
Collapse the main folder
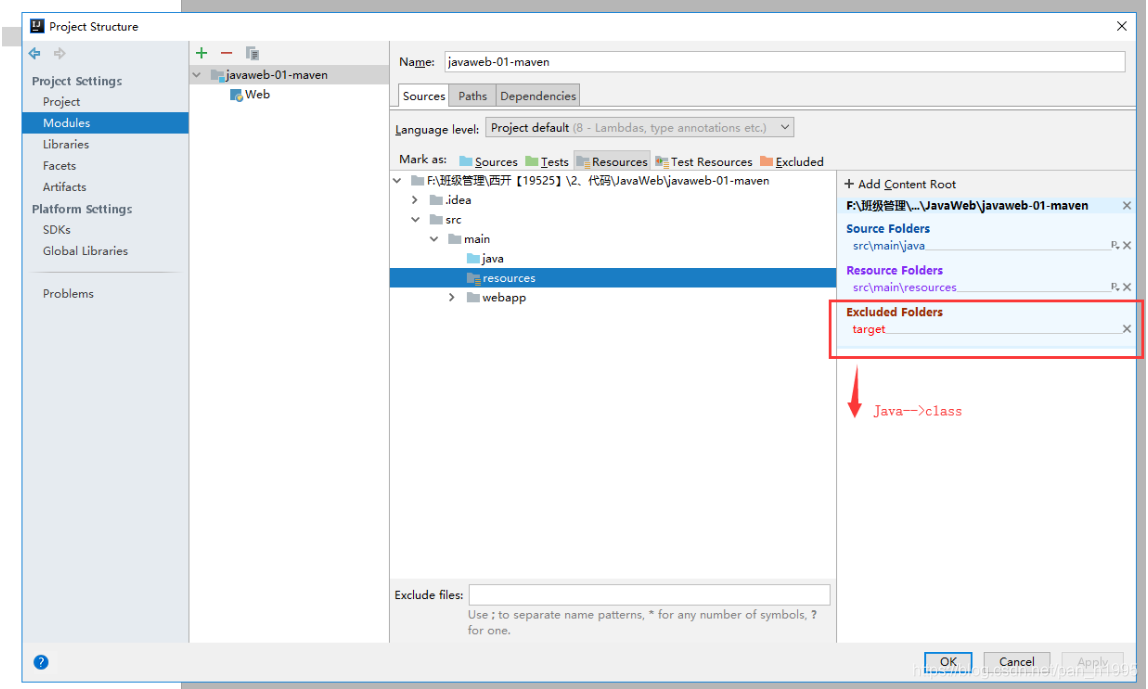click(x=433, y=239)
